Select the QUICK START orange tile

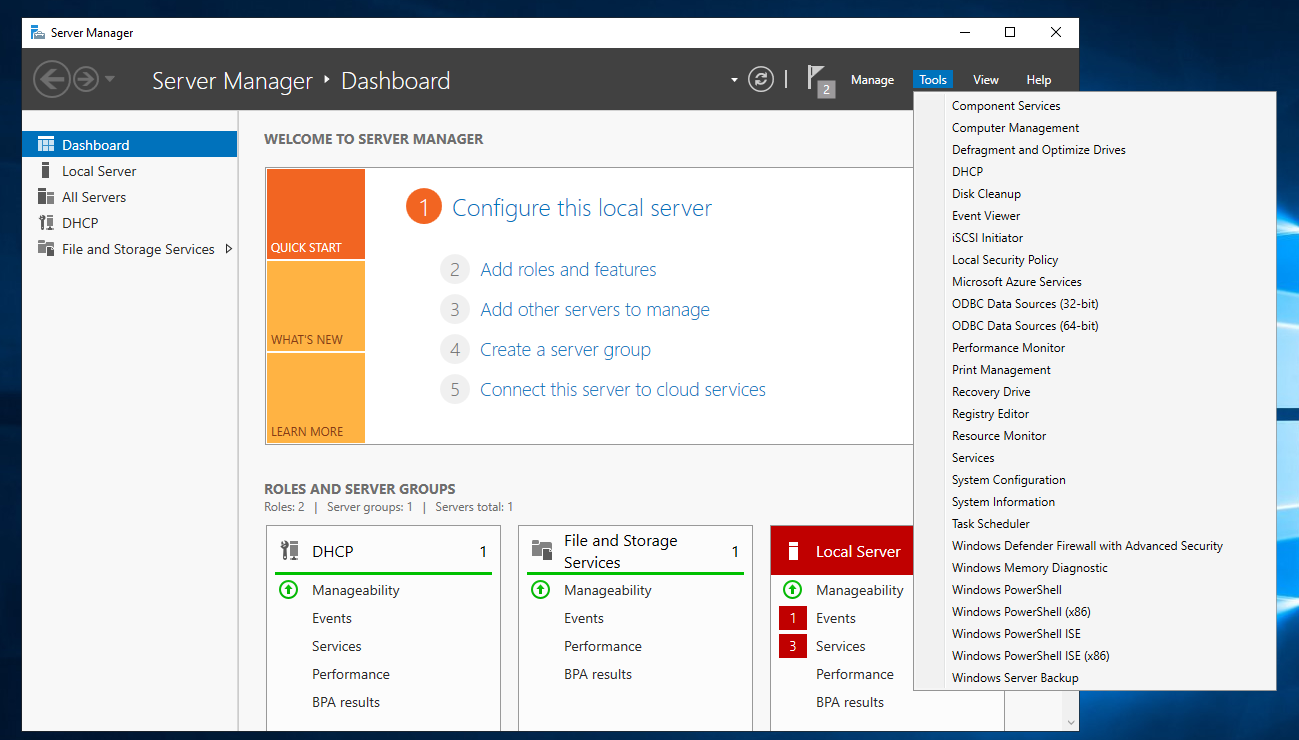click(x=315, y=214)
